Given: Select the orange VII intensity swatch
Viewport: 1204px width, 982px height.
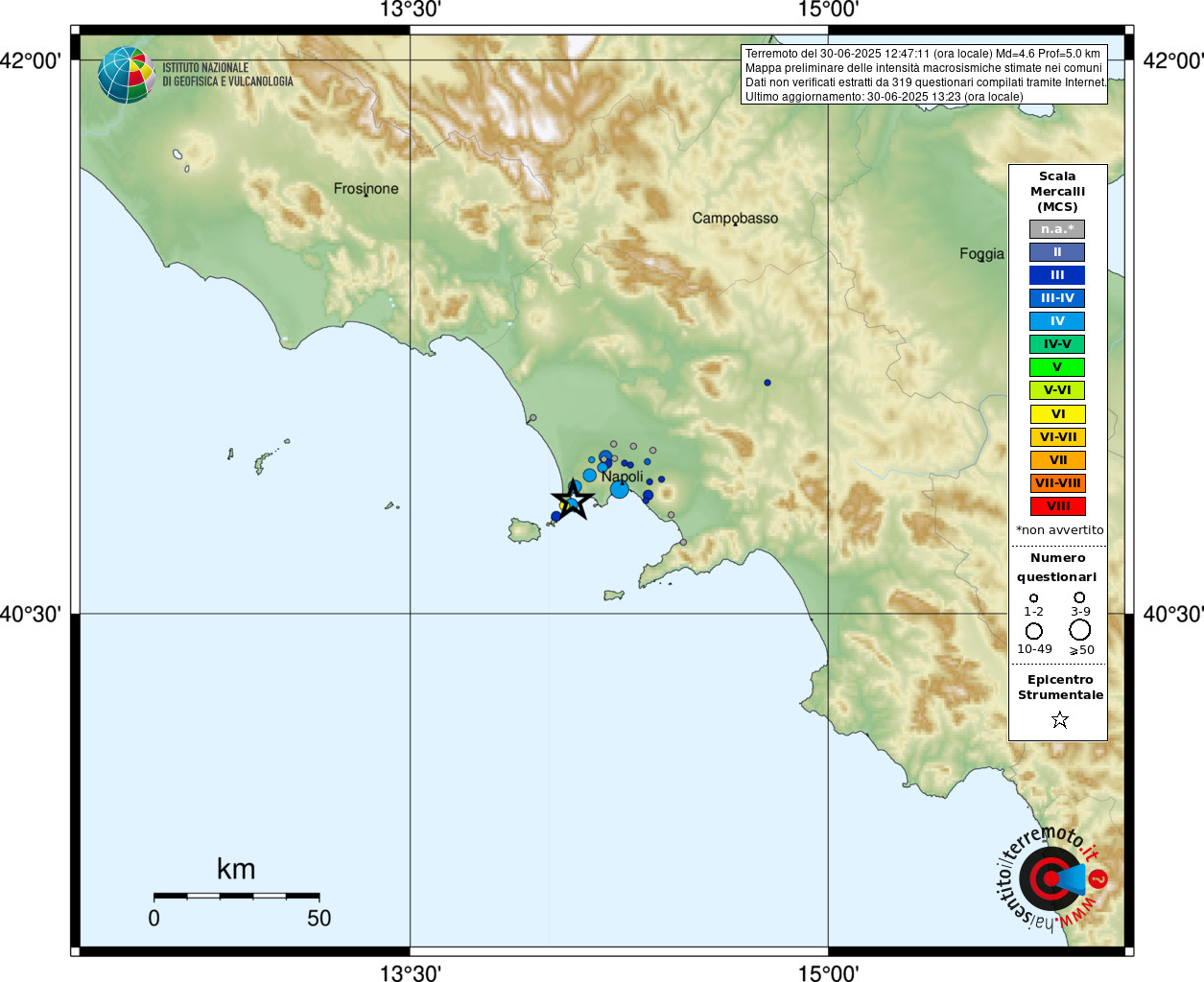Looking at the screenshot, I should (x=1057, y=460).
